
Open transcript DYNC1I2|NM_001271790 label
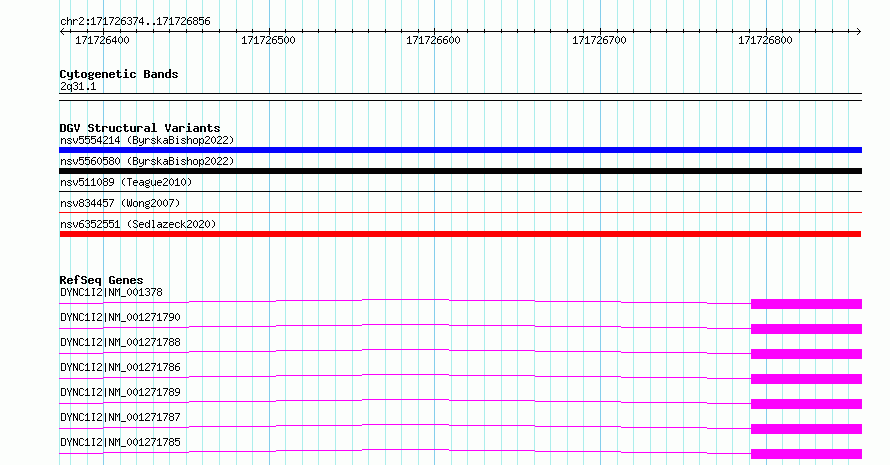[x=120, y=317]
